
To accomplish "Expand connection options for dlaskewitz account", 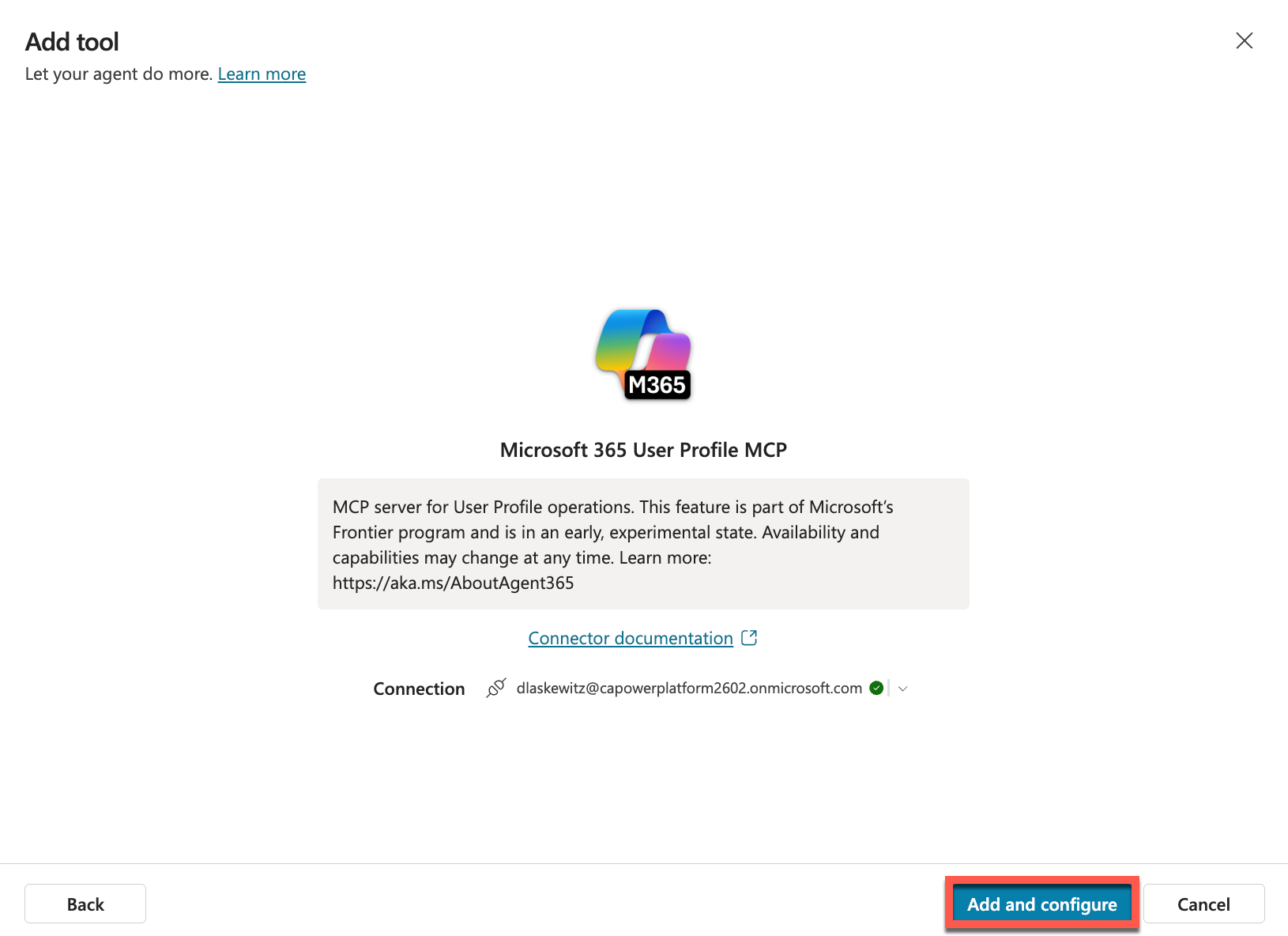I will (x=902, y=689).
